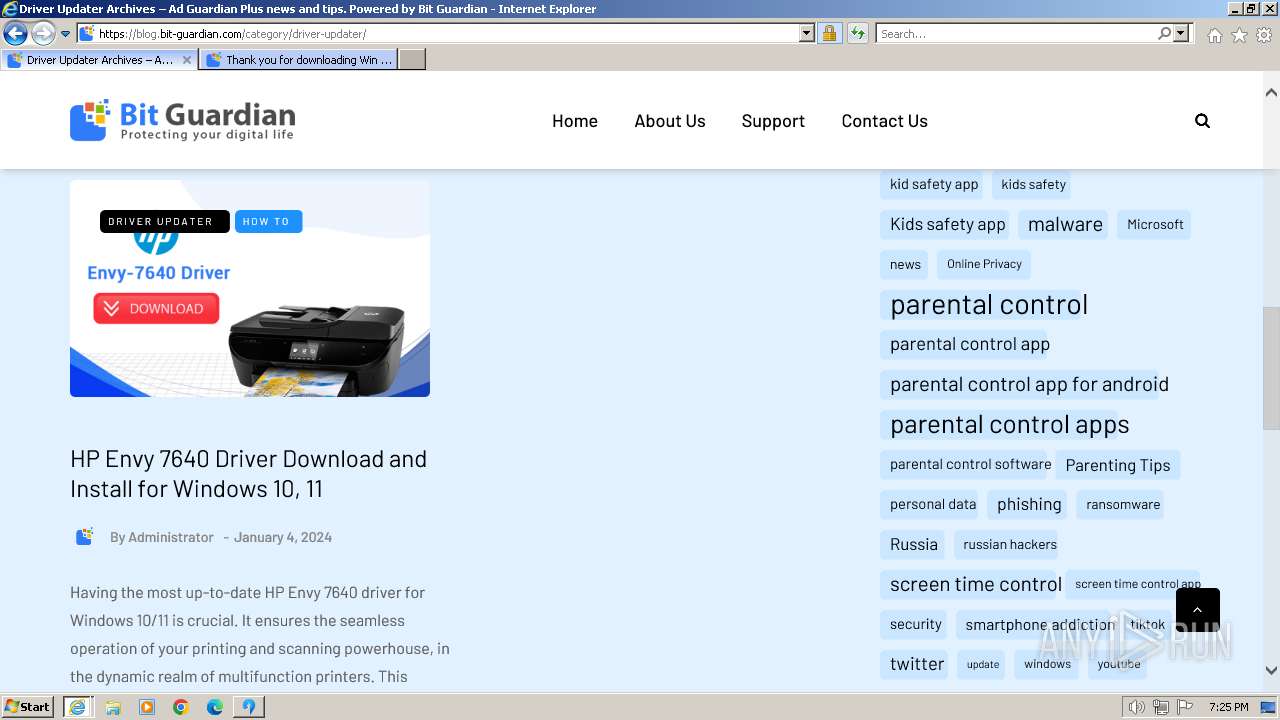Open Windows Explorer from the taskbar
Image resolution: width=1280 pixels, height=720 pixels.
click(x=113, y=707)
